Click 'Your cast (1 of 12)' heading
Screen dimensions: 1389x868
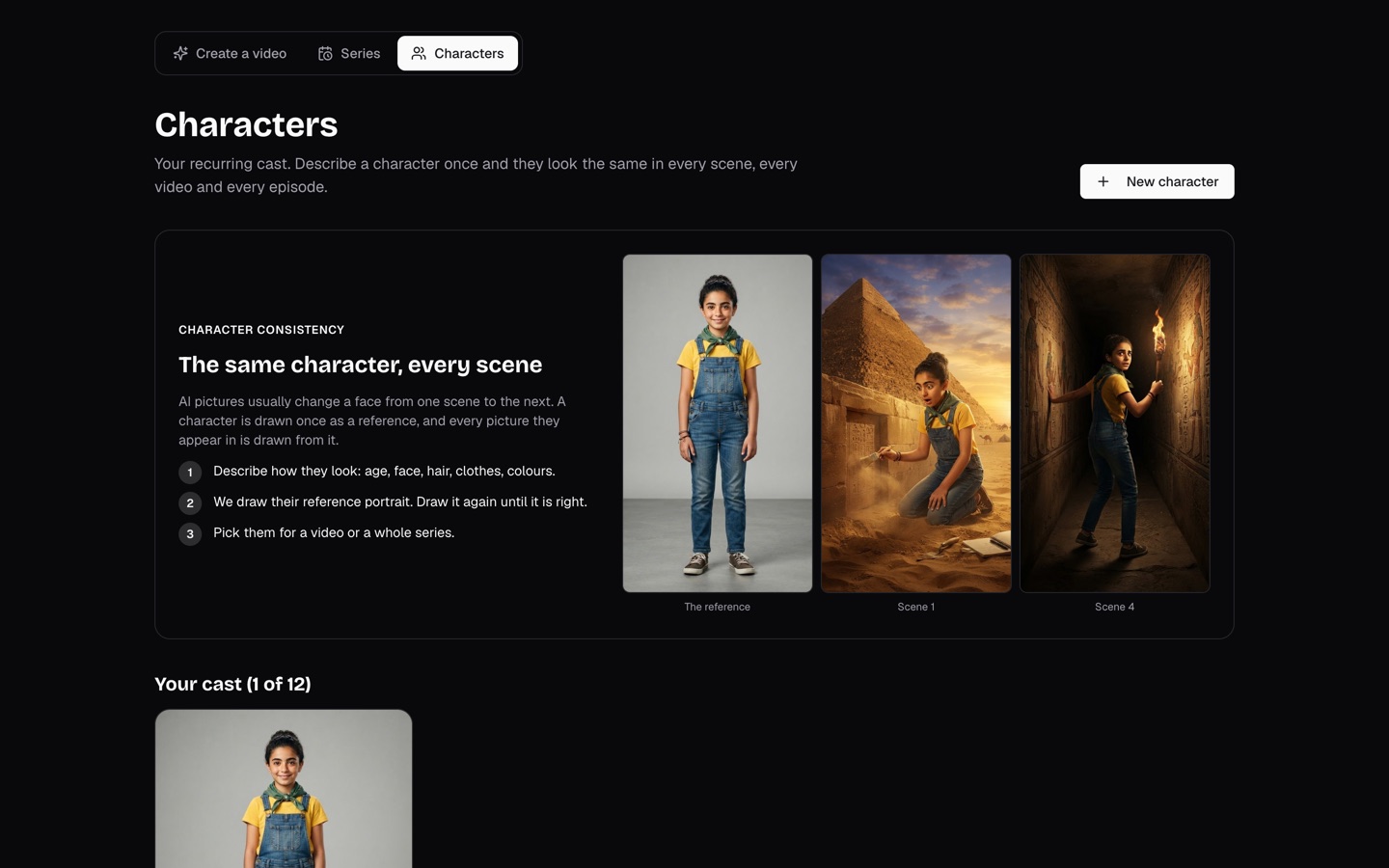(232, 684)
